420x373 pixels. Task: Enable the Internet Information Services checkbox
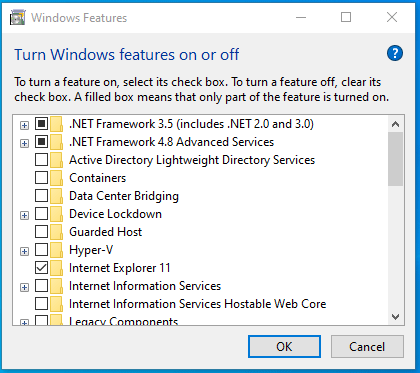(41, 286)
